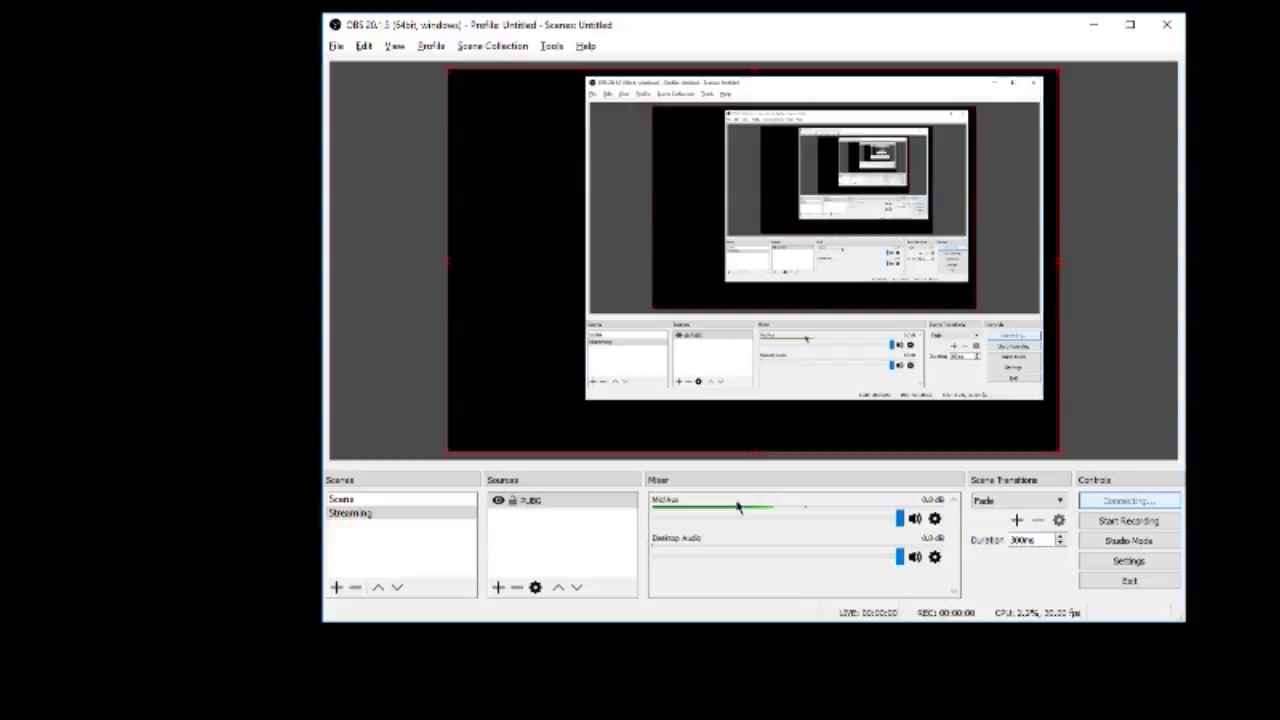Mute the Desktop Audio speaker icon
Image resolution: width=1280 pixels, height=720 pixels.
(x=914, y=557)
